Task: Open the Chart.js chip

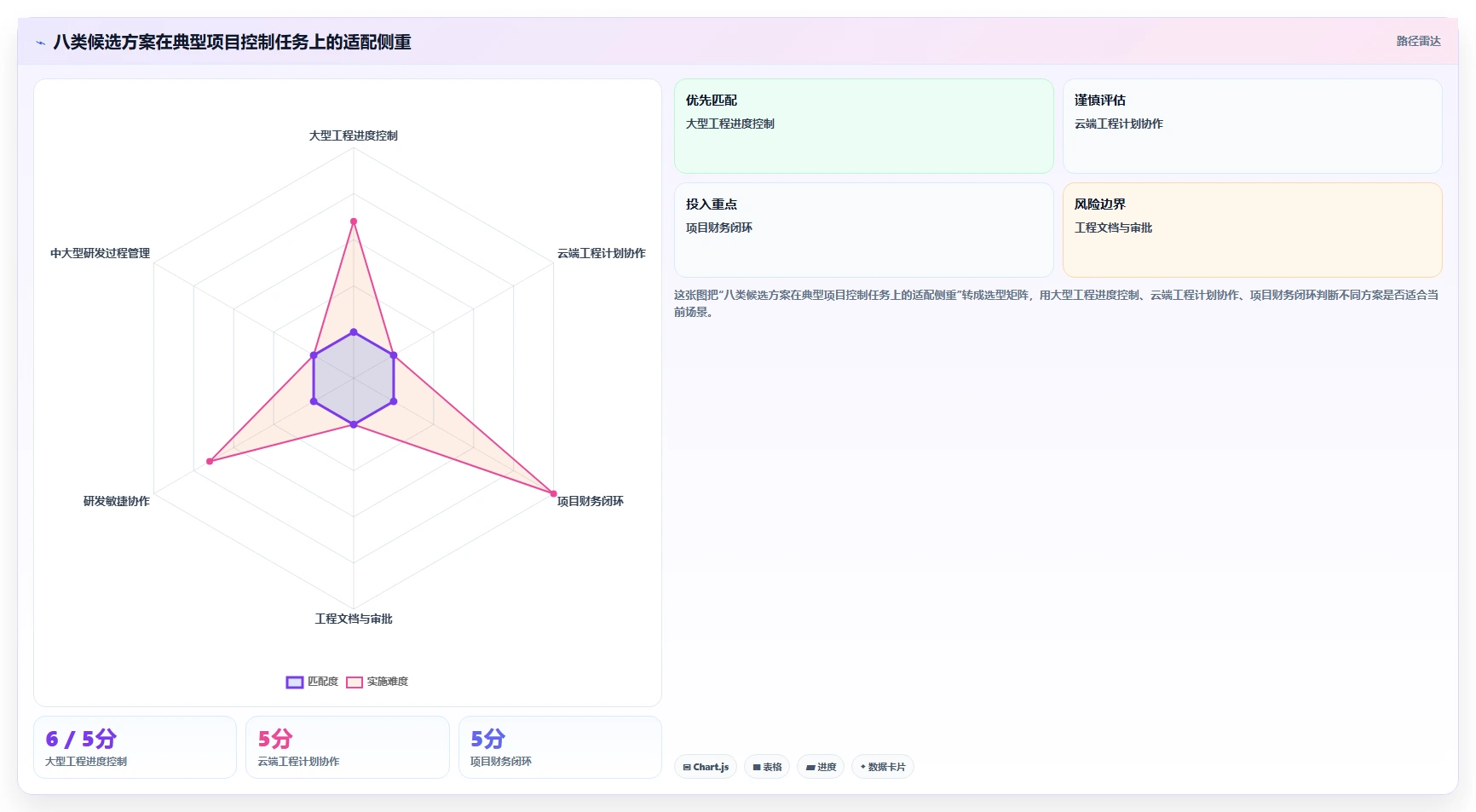Action: [706, 767]
